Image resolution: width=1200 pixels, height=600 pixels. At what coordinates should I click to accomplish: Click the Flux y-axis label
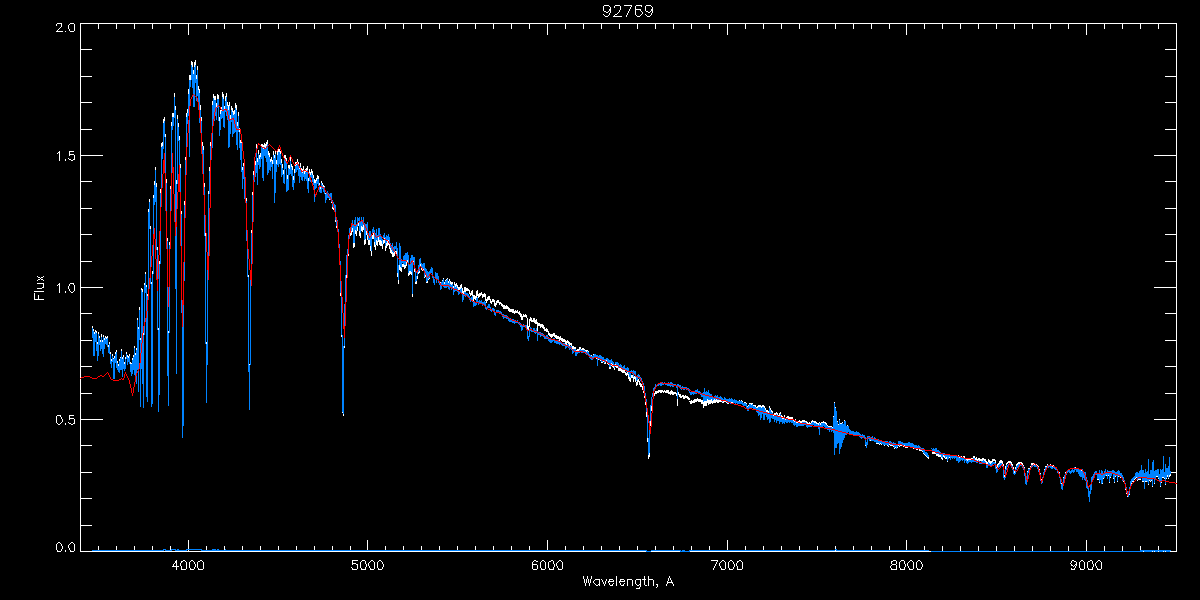pyautogui.click(x=40, y=288)
